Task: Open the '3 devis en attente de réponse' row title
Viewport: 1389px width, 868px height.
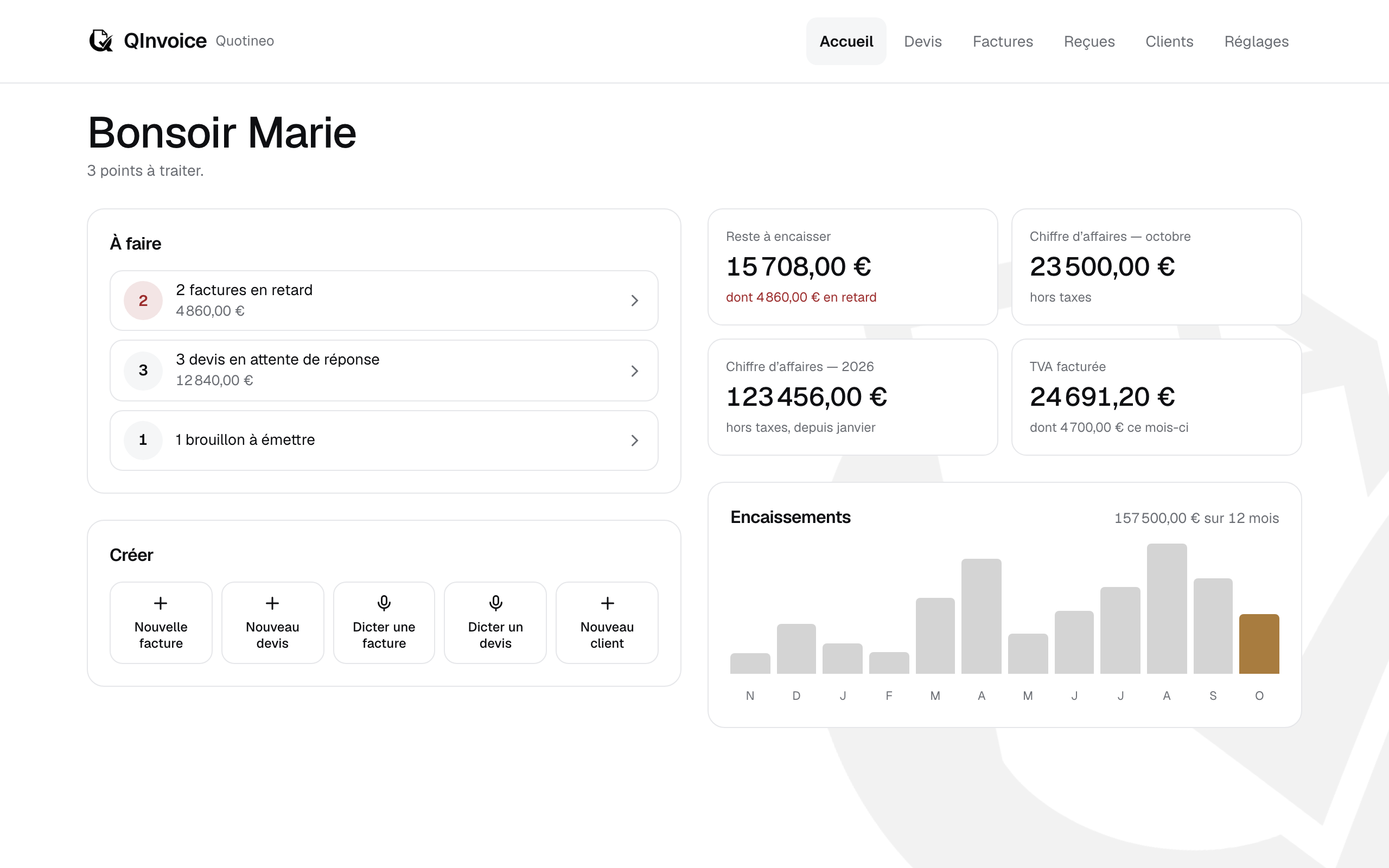Action: [277, 359]
